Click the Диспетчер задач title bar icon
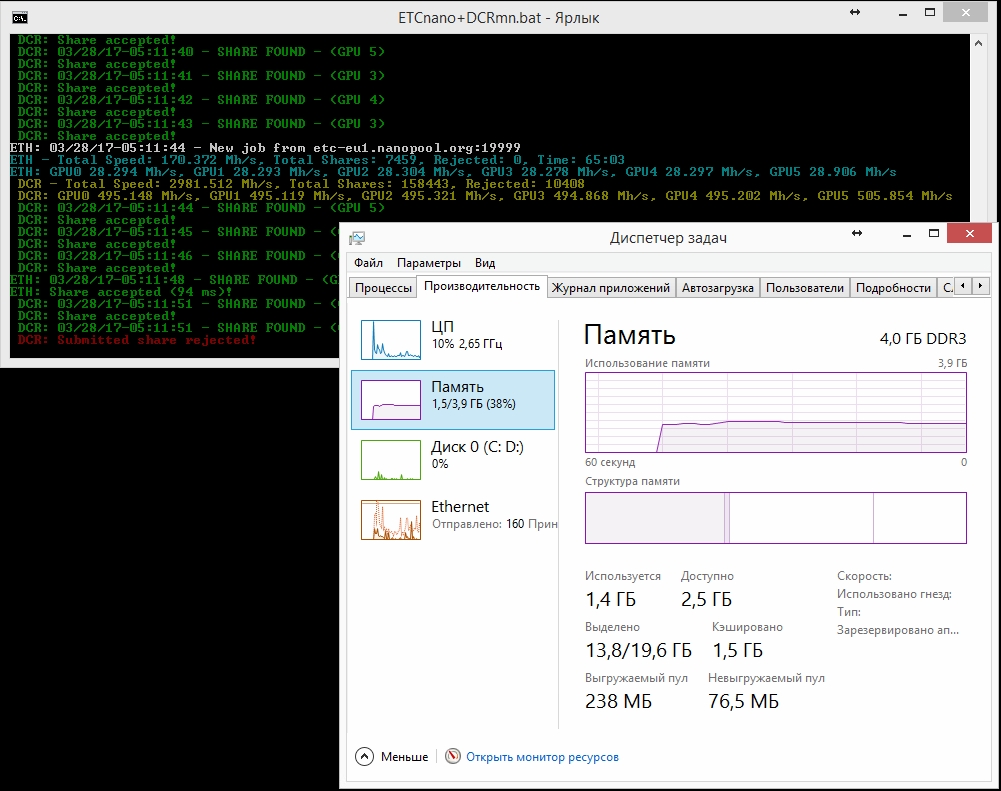The height and width of the screenshot is (791, 1001). (x=358, y=238)
